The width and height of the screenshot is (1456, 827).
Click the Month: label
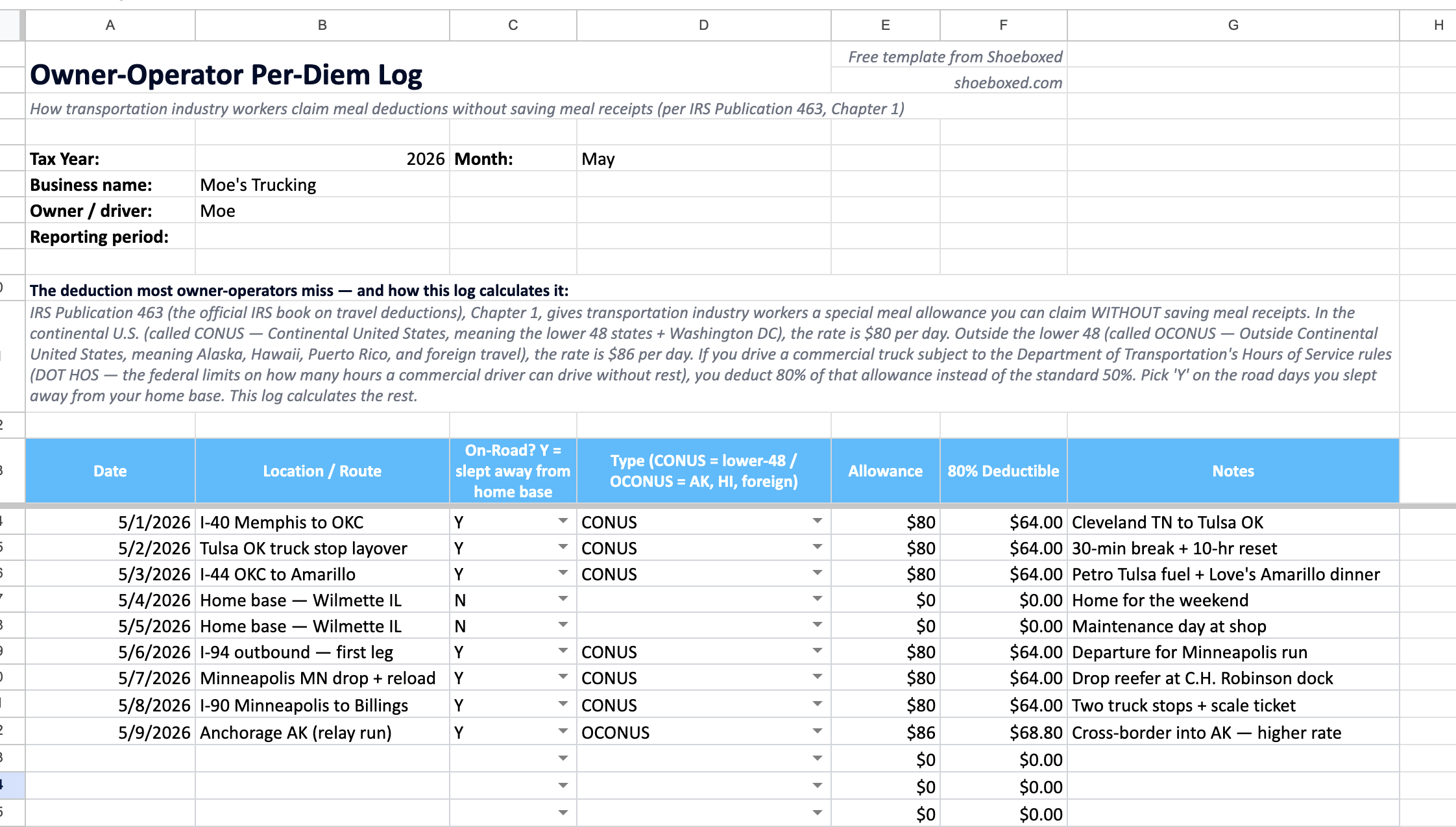[x=483, y=159]
